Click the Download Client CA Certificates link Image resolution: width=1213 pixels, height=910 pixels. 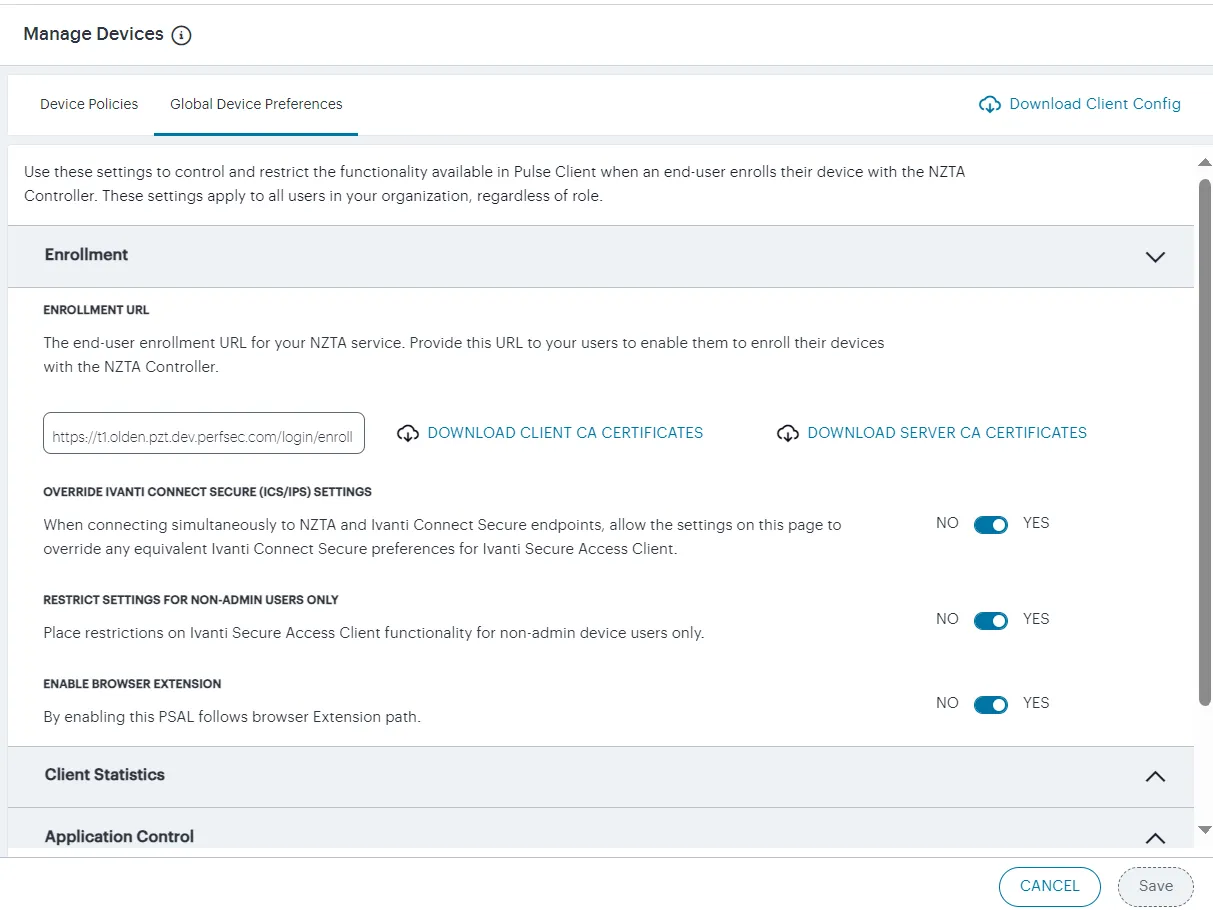click(565, 433)
